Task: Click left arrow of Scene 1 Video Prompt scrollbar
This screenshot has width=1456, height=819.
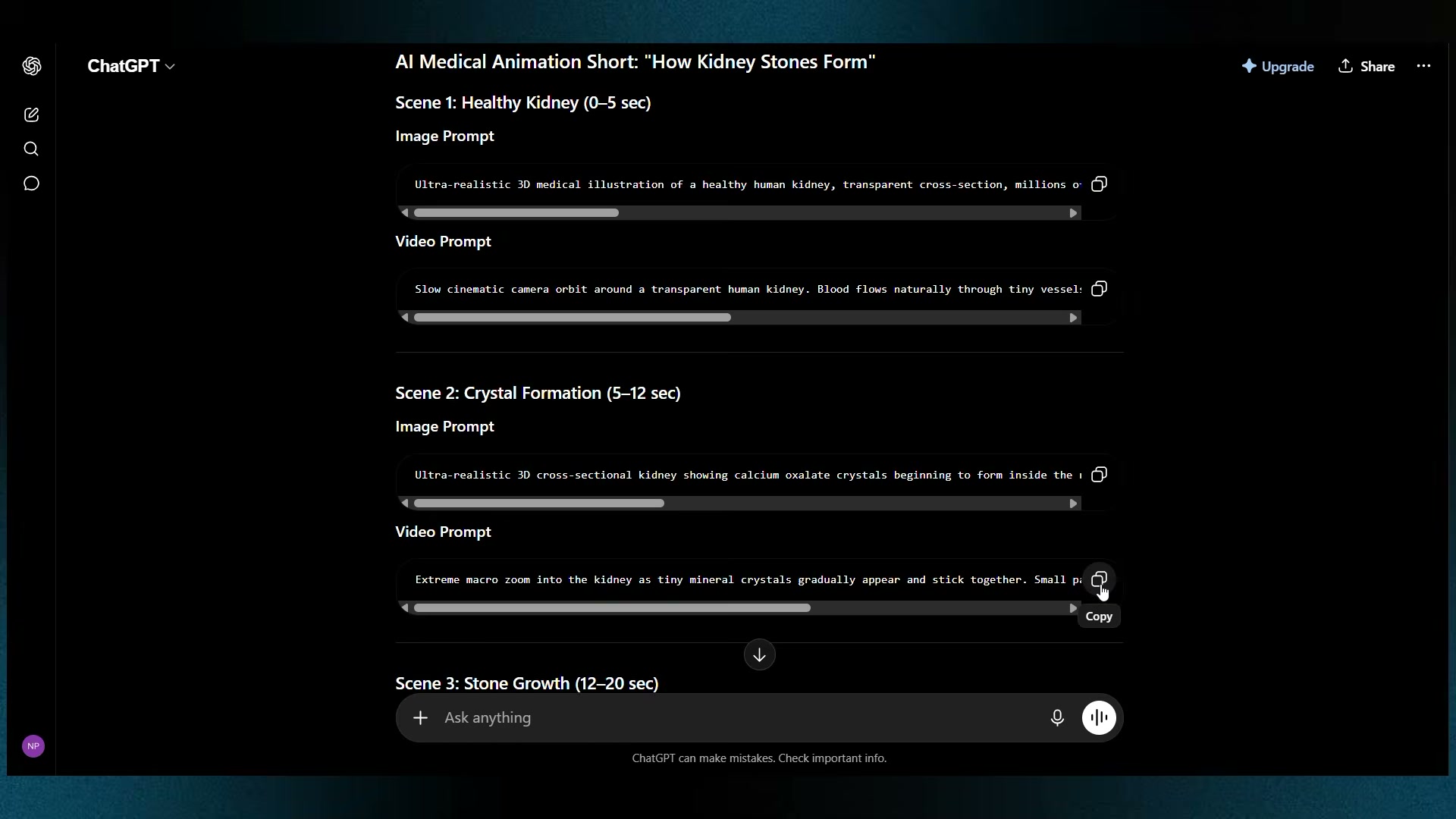Action: tap(404, 318)
